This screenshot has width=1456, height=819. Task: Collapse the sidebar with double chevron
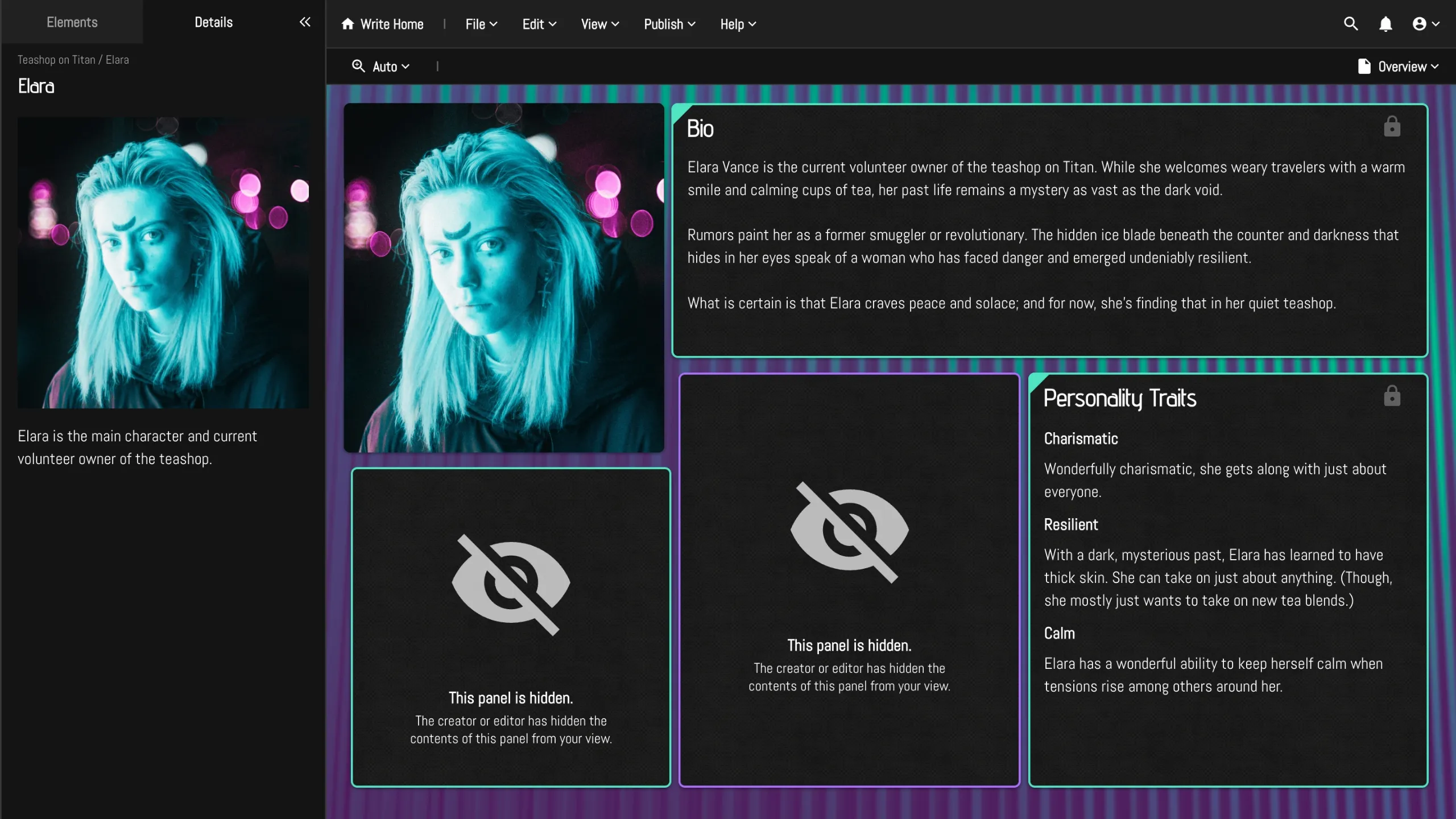[x=305, y=22]
